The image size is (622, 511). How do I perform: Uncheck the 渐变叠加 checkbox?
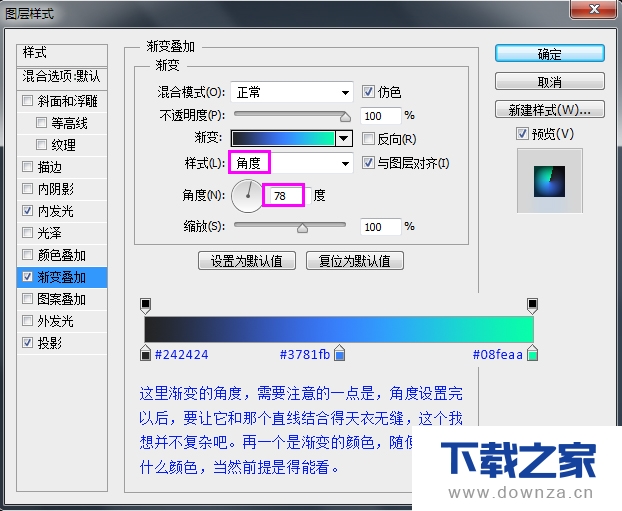27,277
